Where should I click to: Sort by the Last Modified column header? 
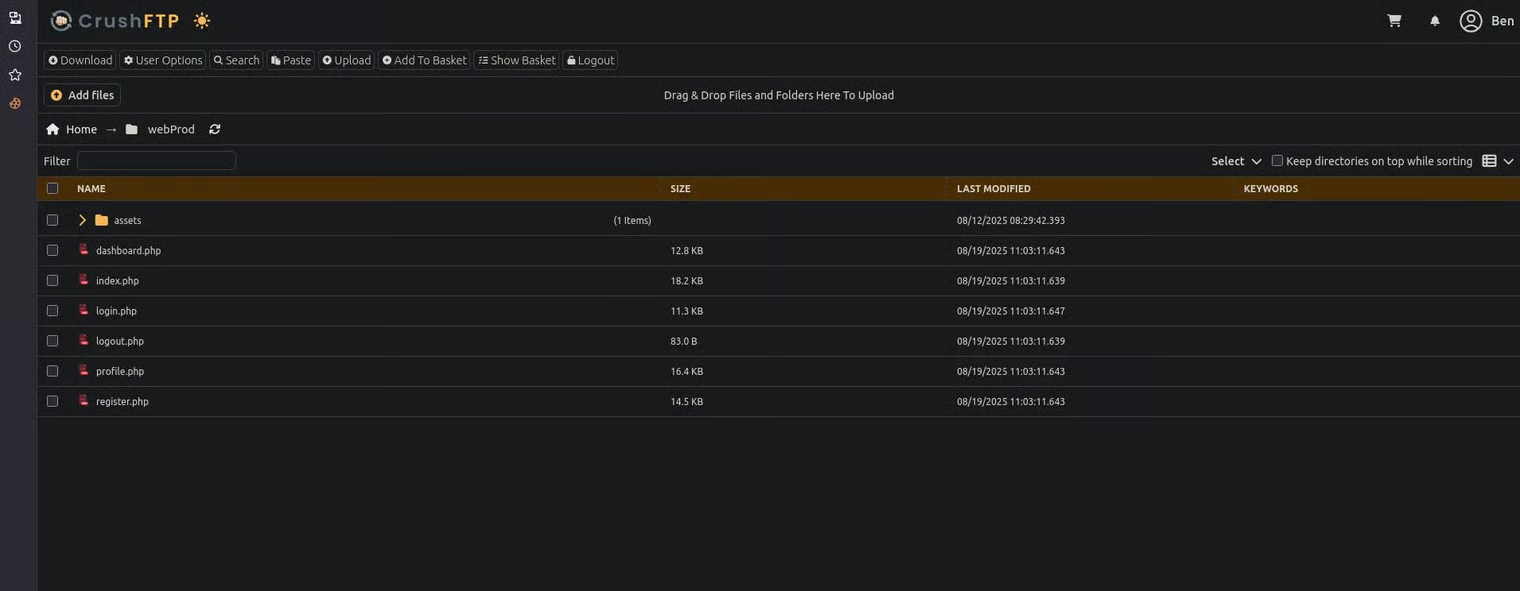[993, 189]
